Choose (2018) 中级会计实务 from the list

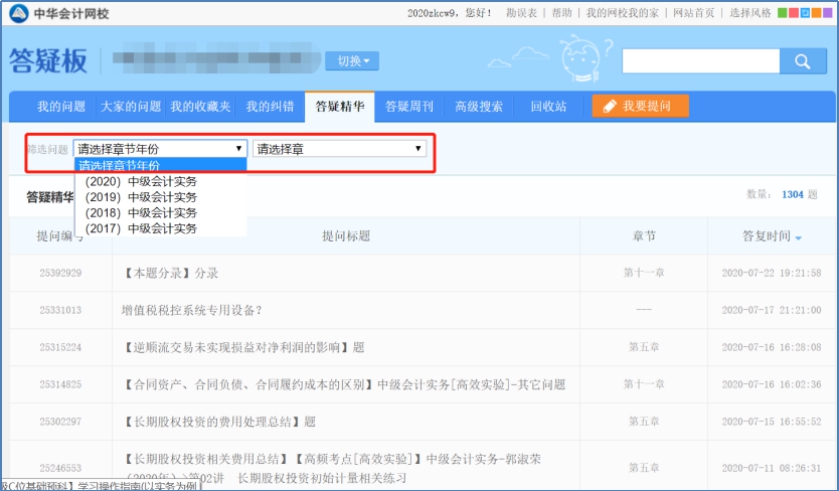coord(141,213)
